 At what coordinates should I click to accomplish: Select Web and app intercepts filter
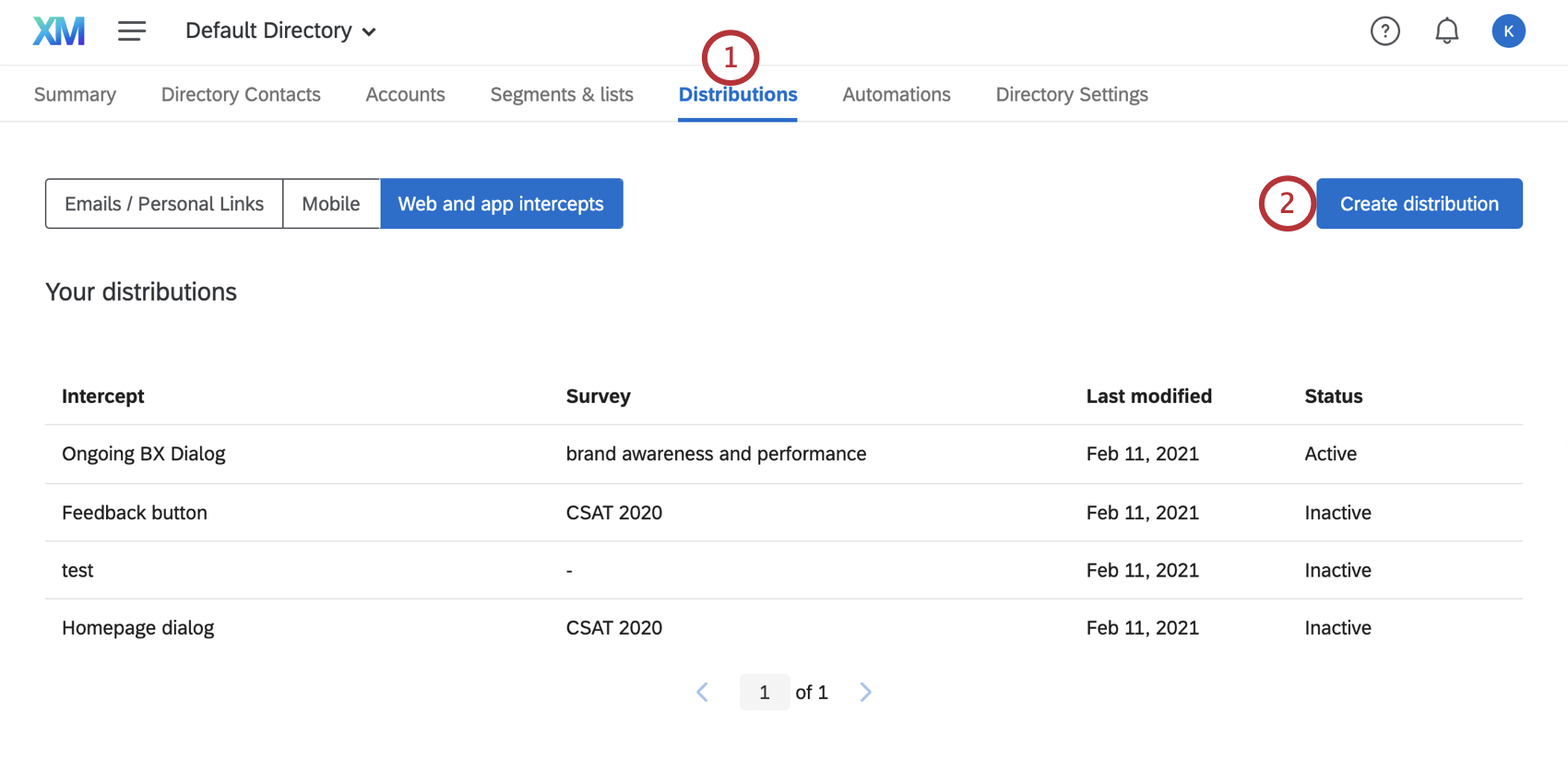click(x=501, y=204)
